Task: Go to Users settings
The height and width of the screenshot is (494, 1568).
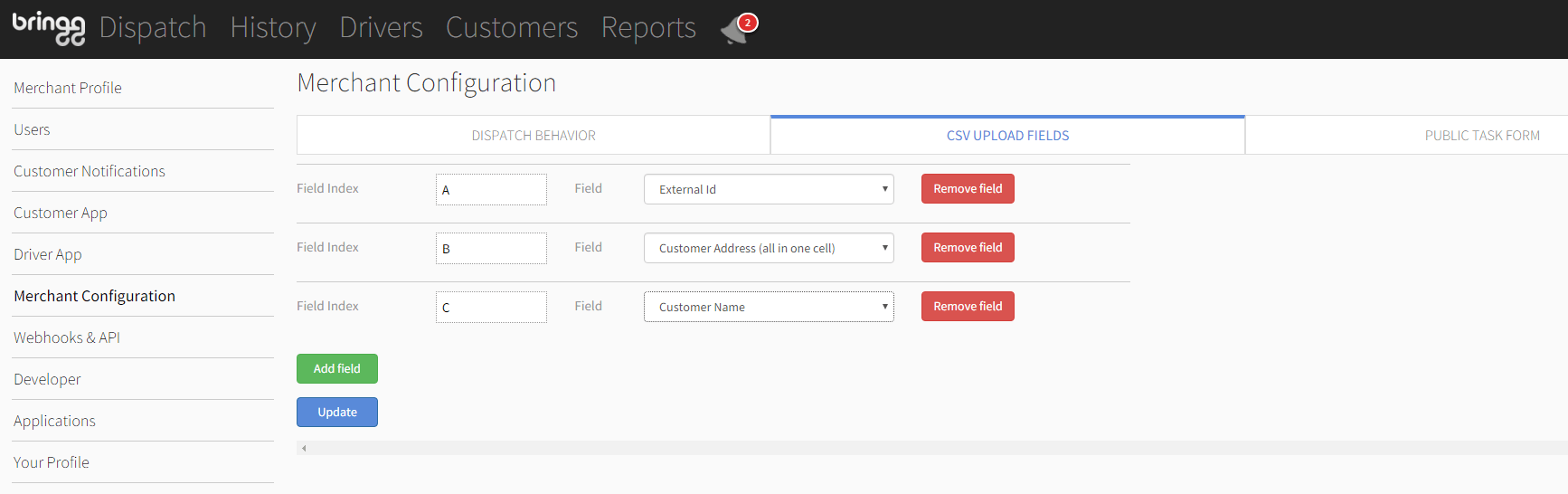Action: pos(32,129)
